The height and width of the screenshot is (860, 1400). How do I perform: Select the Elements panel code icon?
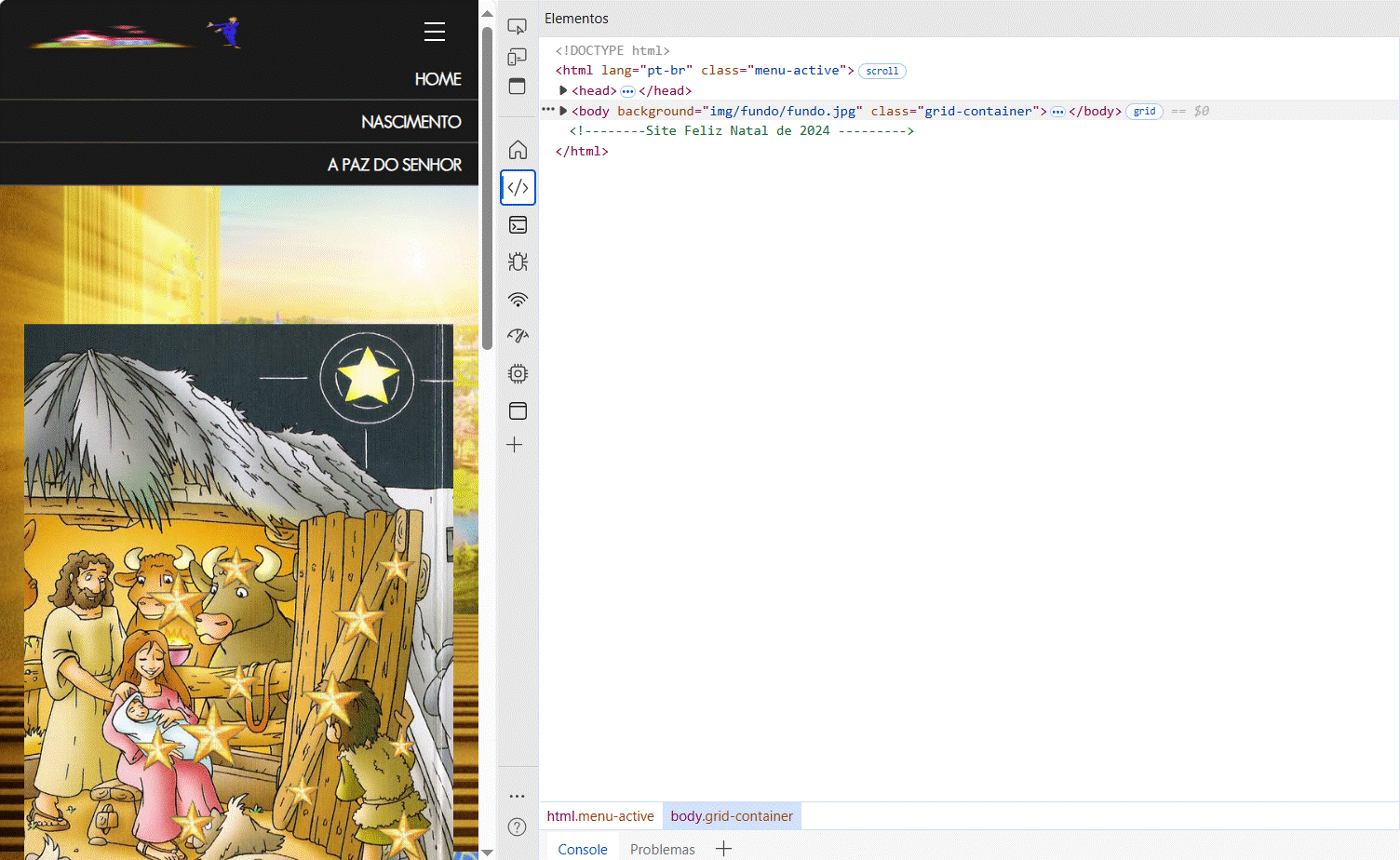point(518,187)
